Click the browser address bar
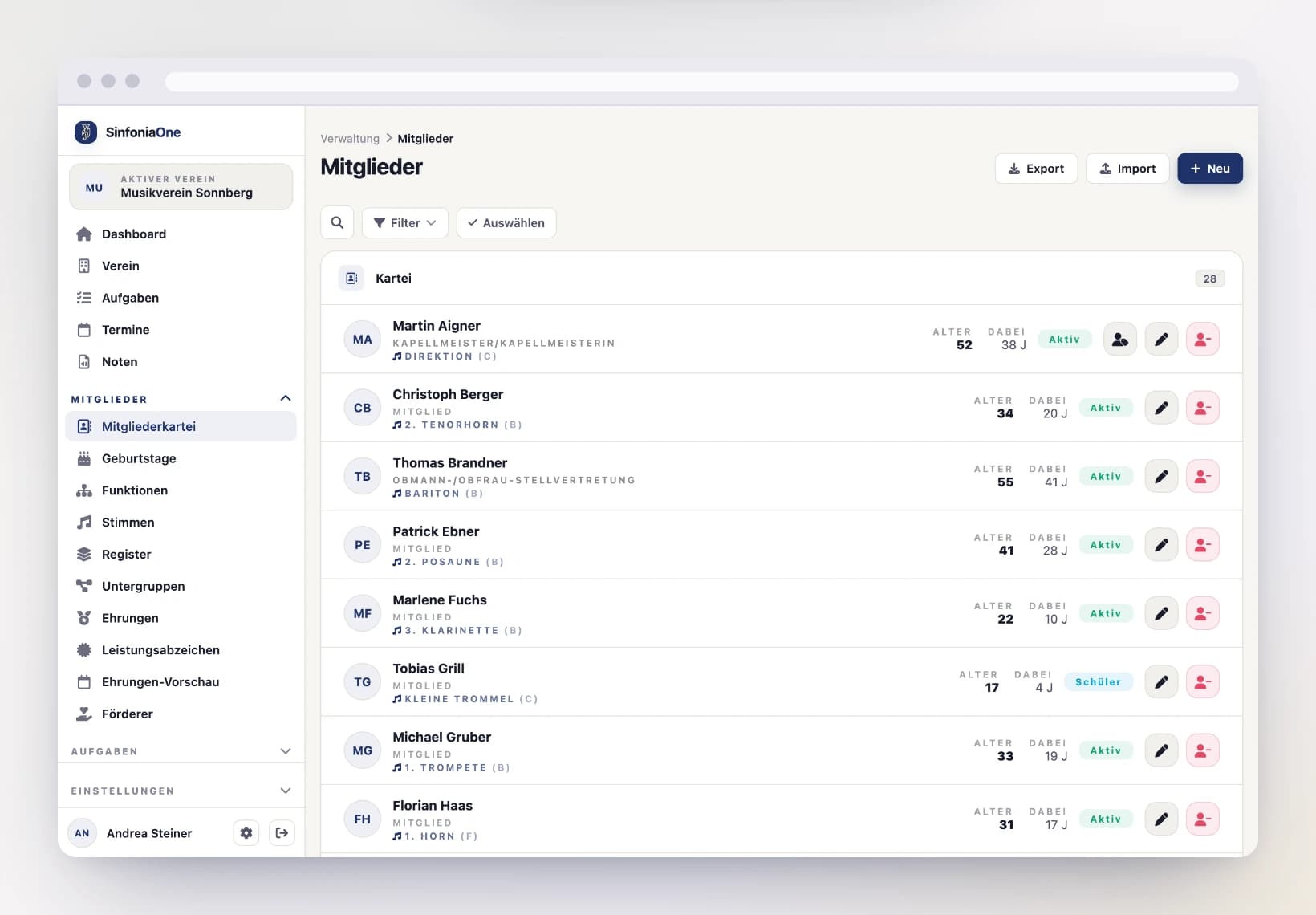 coord(701,82)
